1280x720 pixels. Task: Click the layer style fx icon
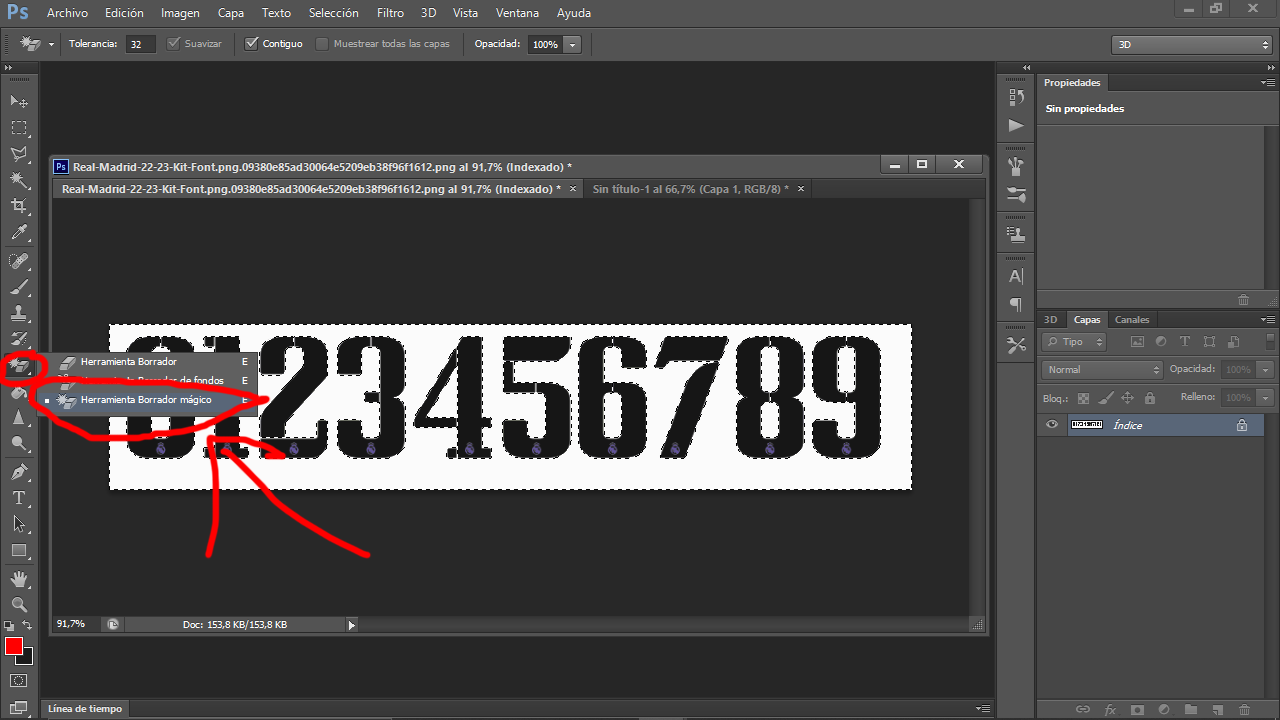[x=1110, y=709]
